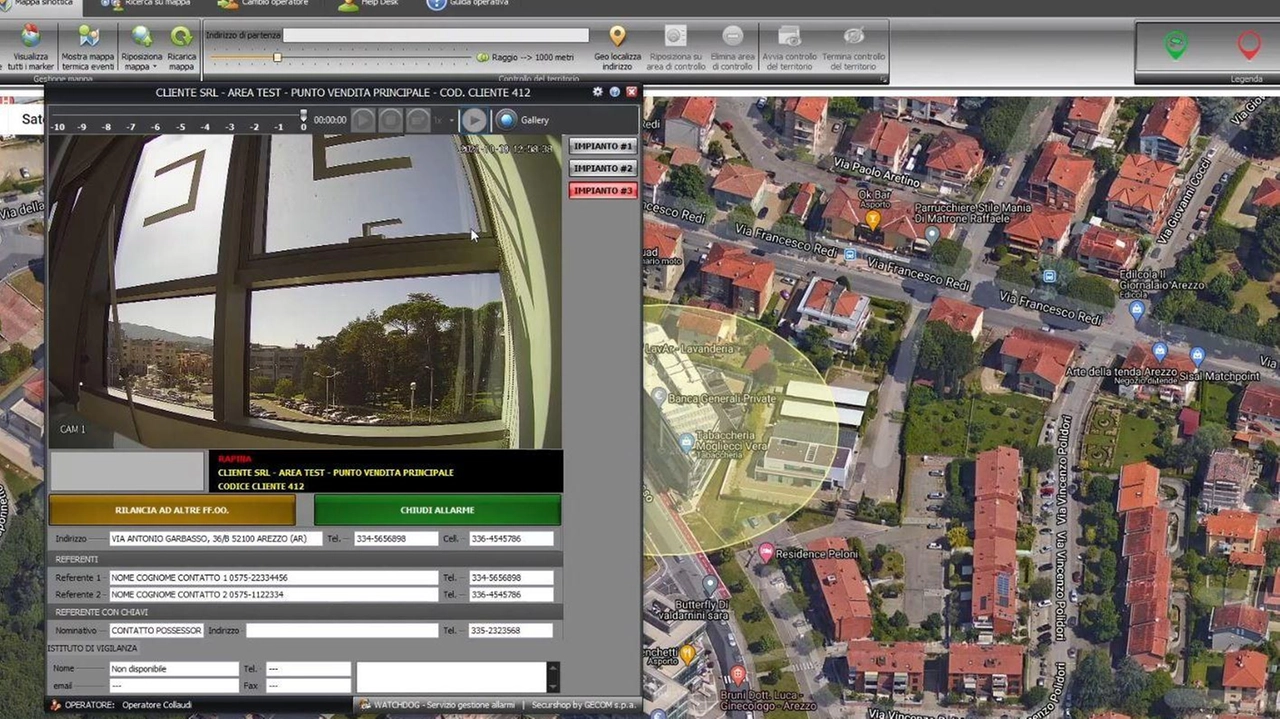Adjust the Raggio radius slider handle
The image size is (1280, 719).
tap(277, 57)
